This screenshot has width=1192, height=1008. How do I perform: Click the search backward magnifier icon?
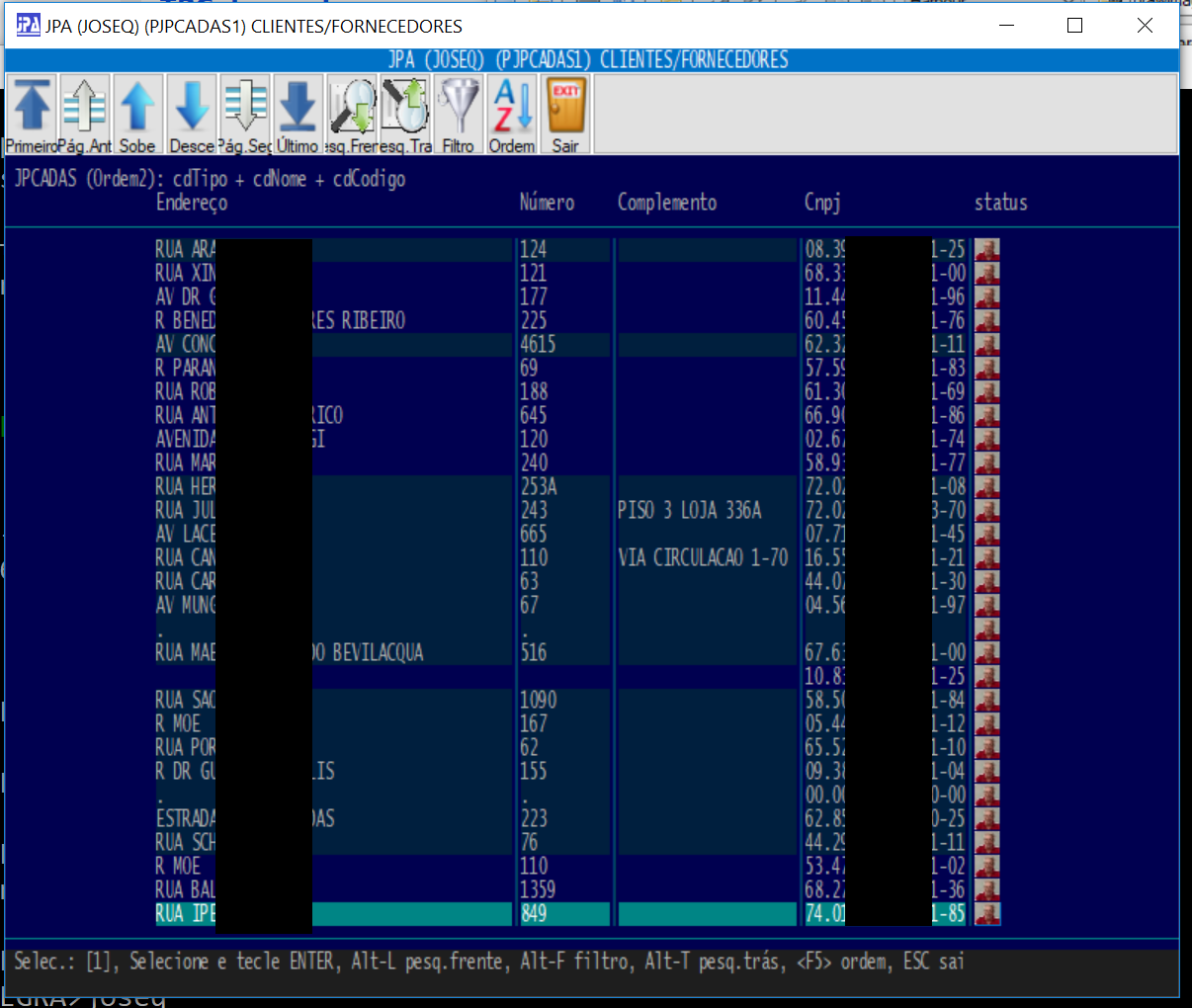pyautogui.click(x=405, y=115)
